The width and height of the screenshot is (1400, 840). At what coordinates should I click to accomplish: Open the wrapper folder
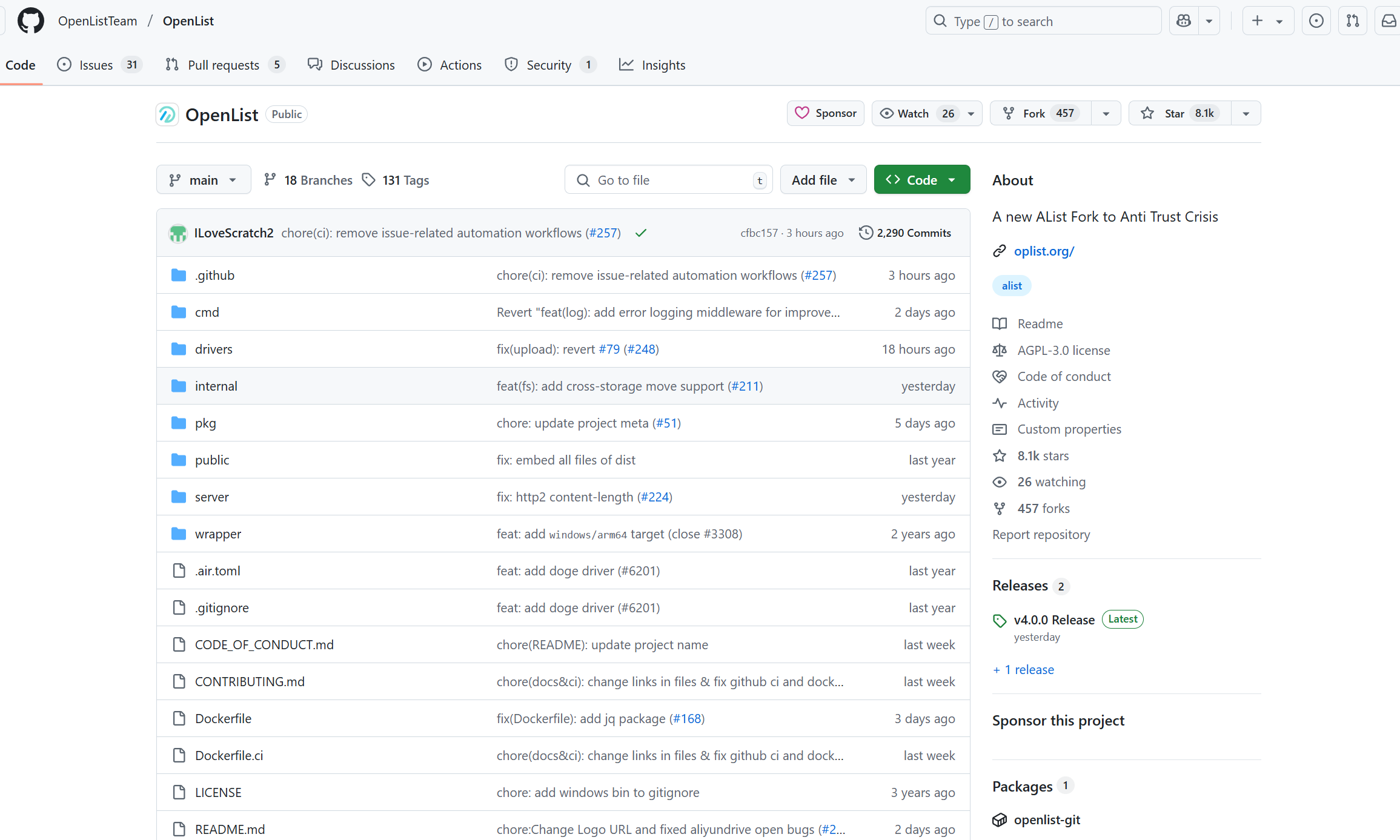218,534
